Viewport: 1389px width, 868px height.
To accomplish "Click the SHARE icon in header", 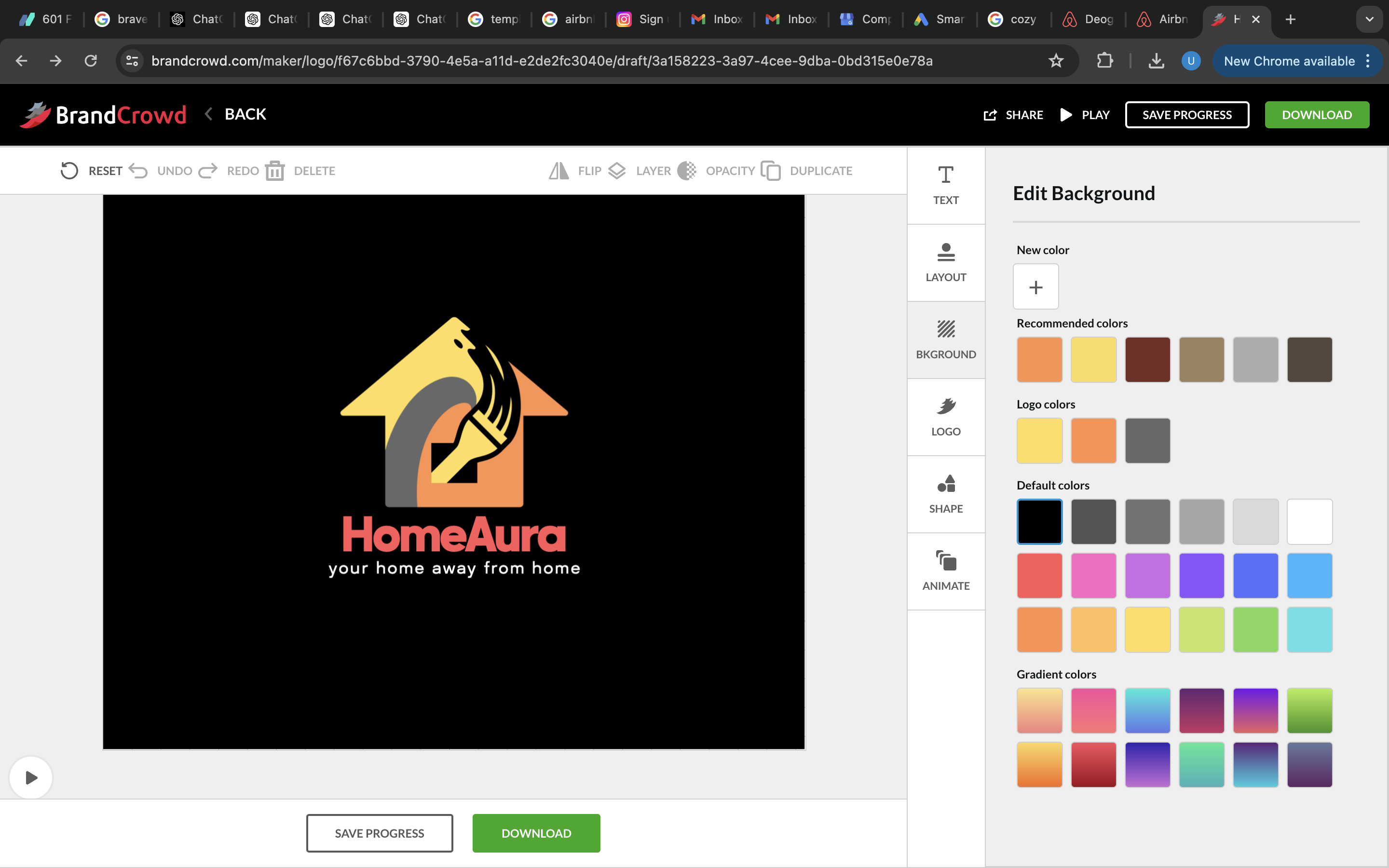I will (x=990, y=115).
